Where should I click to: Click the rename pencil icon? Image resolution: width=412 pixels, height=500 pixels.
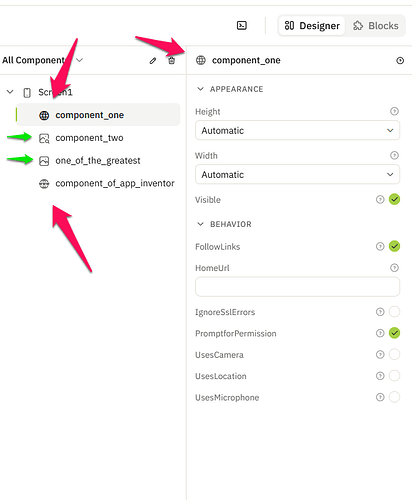point(153,61)
